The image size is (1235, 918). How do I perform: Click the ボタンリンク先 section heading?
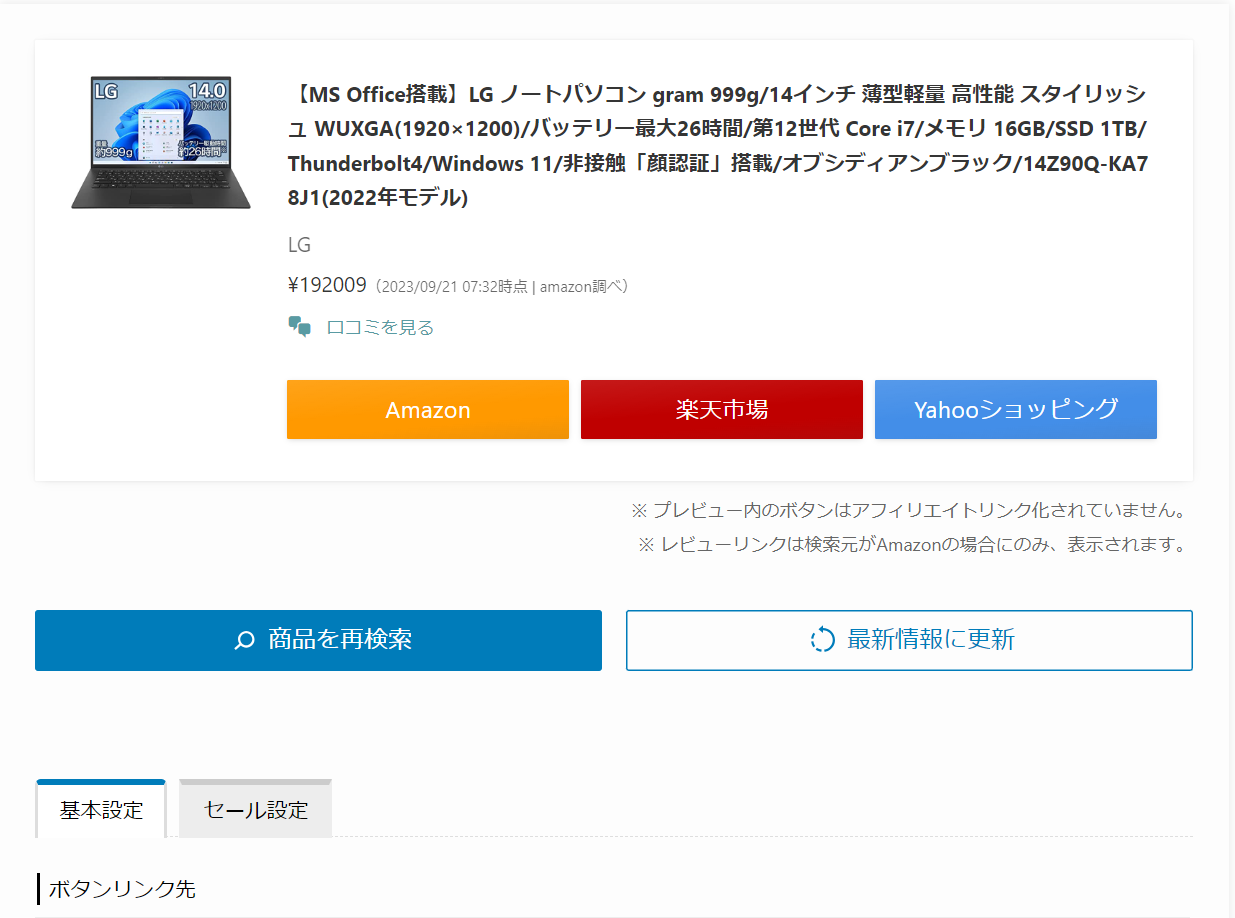coord(121,888)
